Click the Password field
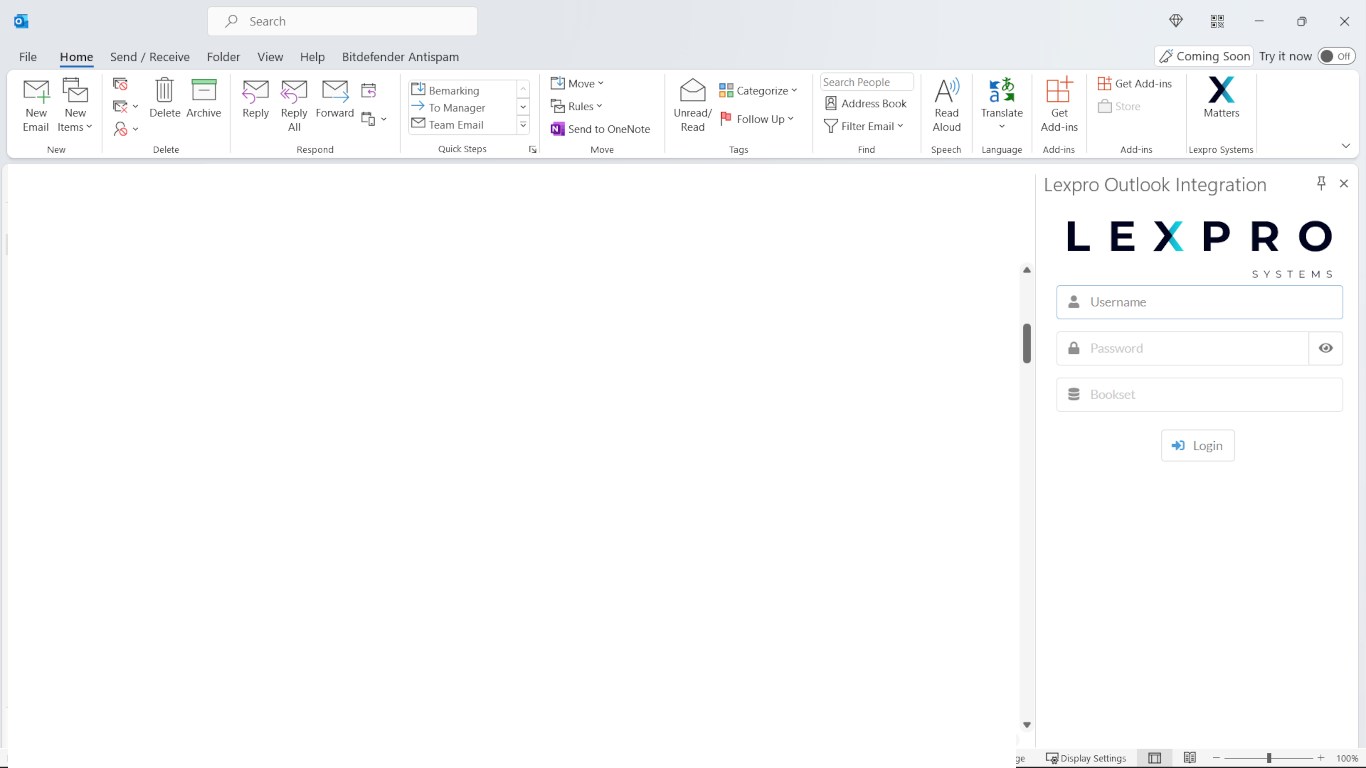Viewport: 1366px width, 768px height. [x=1182, y=348]
